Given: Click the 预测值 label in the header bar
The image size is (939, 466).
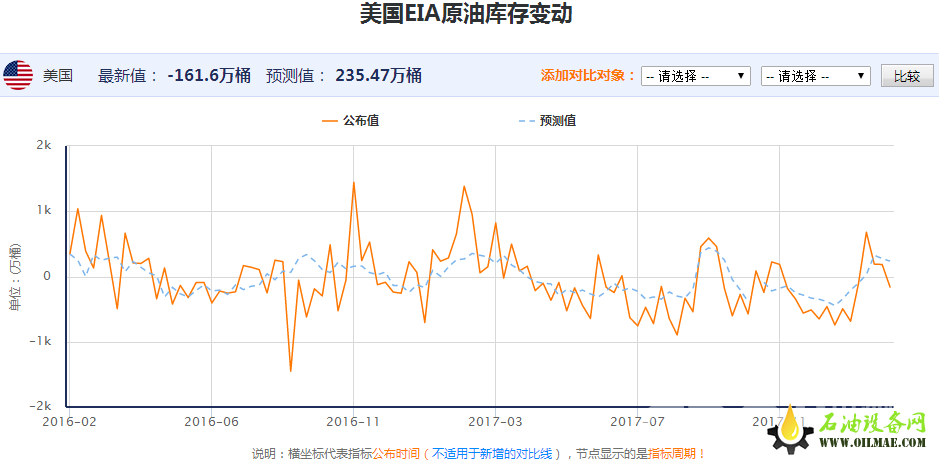Looking at the screenshot, I should [x=296, y=76].
